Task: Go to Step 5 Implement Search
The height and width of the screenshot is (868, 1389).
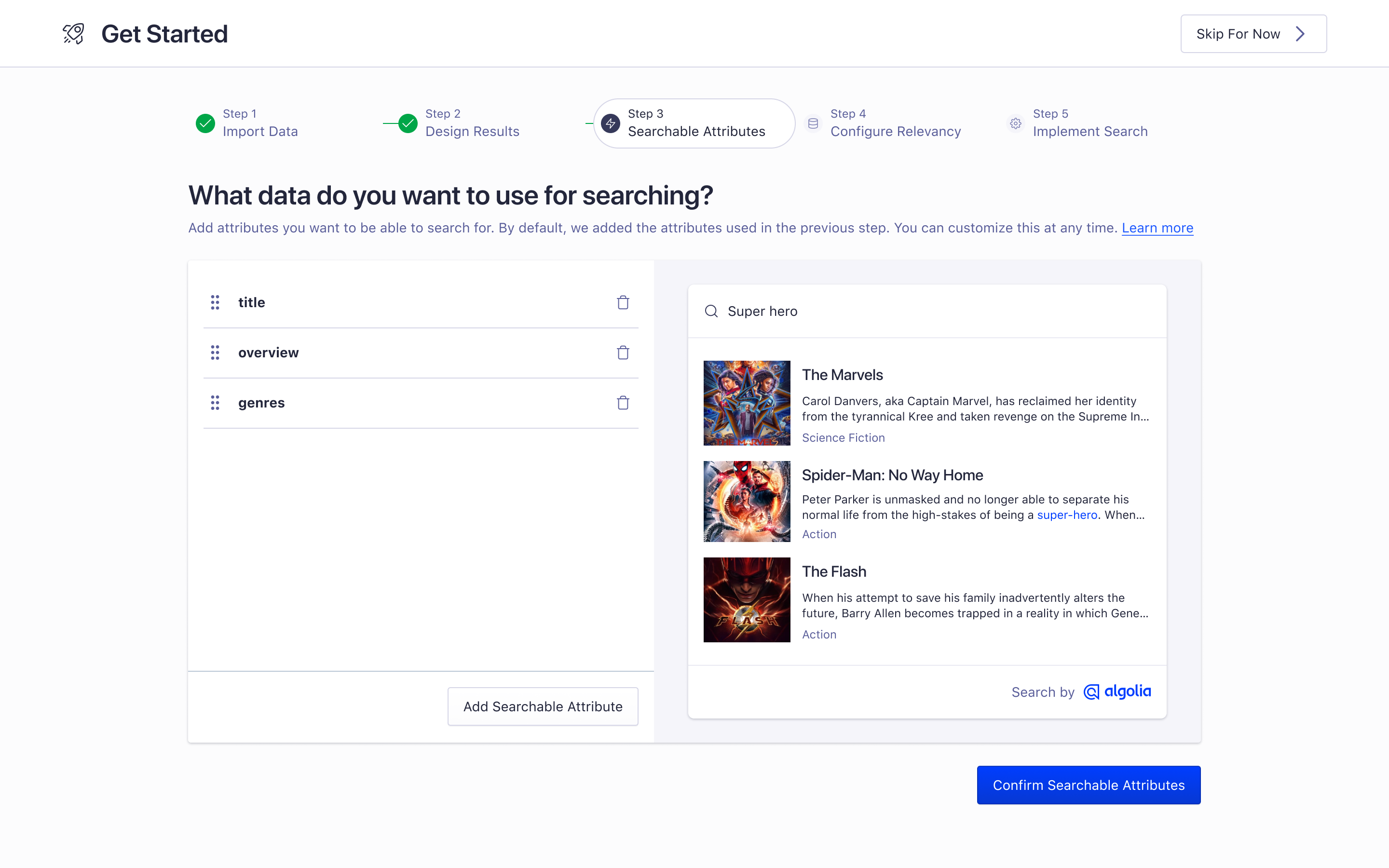Action: click(1077, 123)
